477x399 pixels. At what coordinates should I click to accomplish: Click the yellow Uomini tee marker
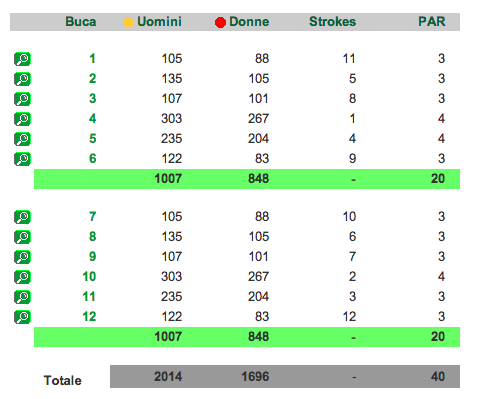click(128, 23)
